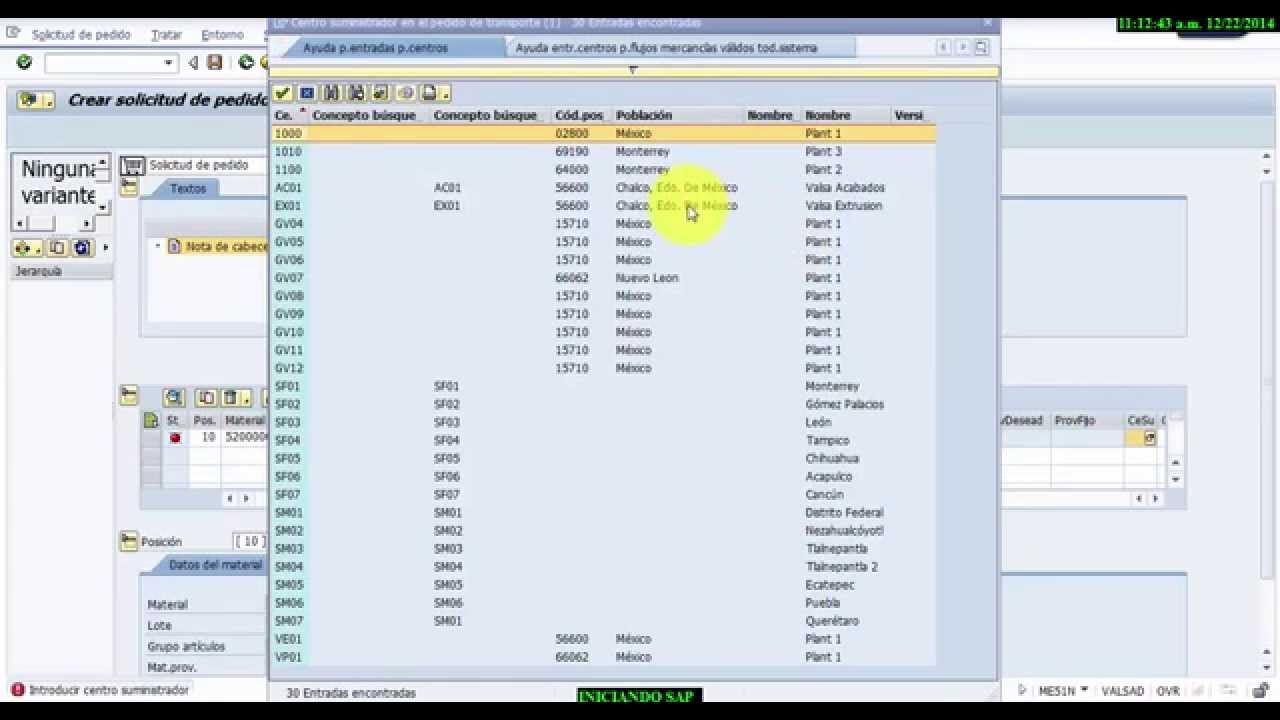The height and width of the screenshot is (720, 1280).
Task: Expand the restrictions triangle under popup tabs
Action: coord(632,70)
